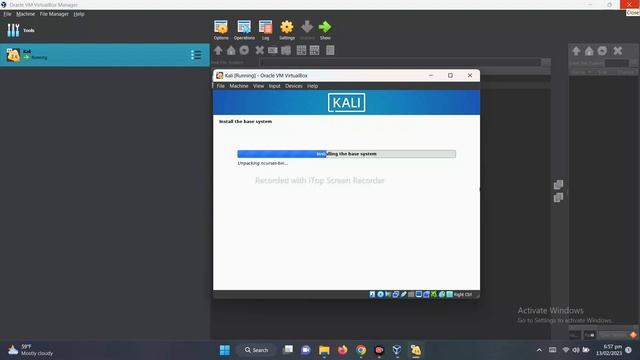The image size is (640, 360).
Task: Go to home folder in host file manager
Action: pos(231,50)
